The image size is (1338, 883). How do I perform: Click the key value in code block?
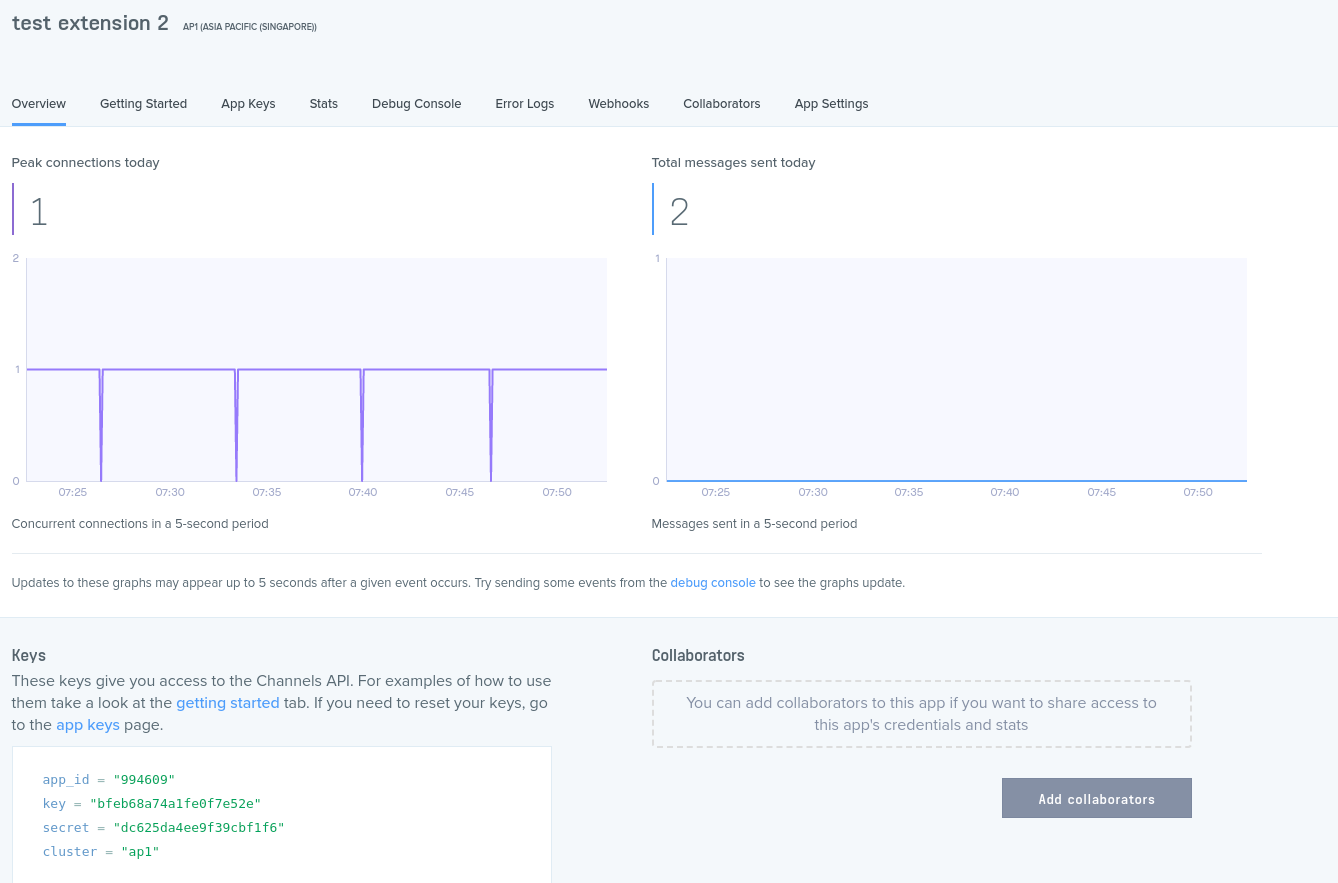tap(175, 804)
